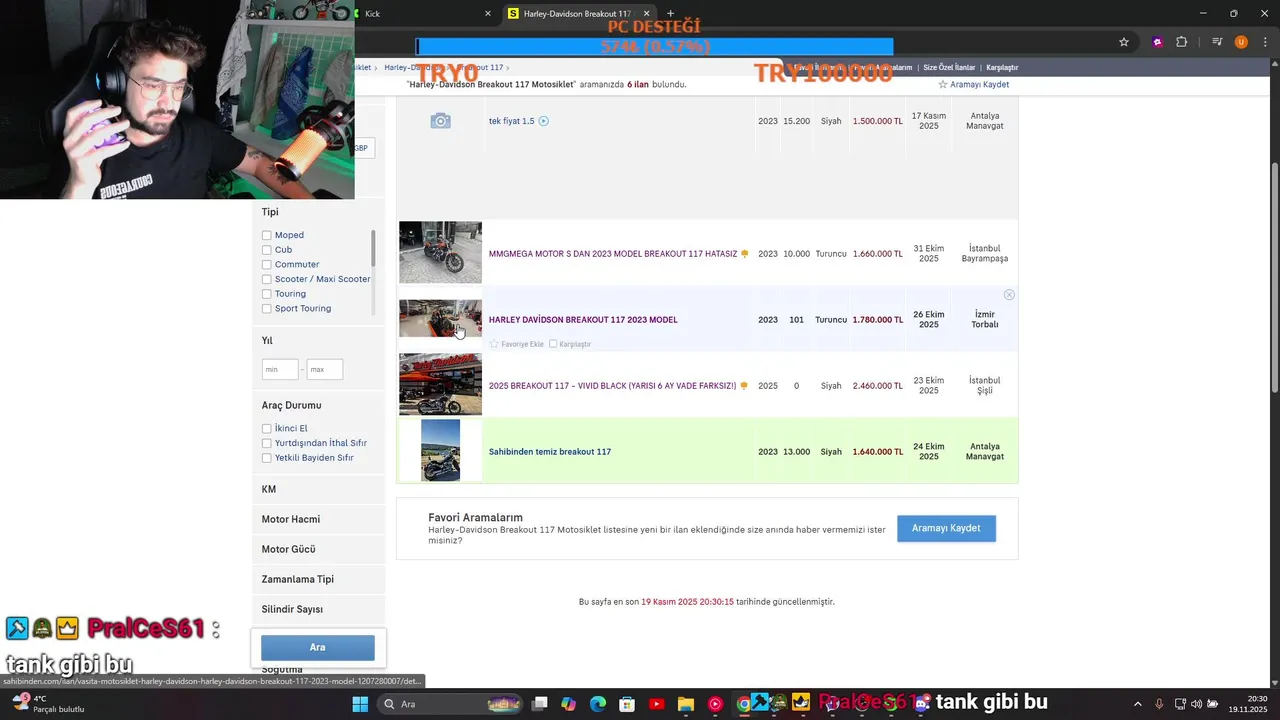
Task: Close the Kick tab
Action: 488,14
